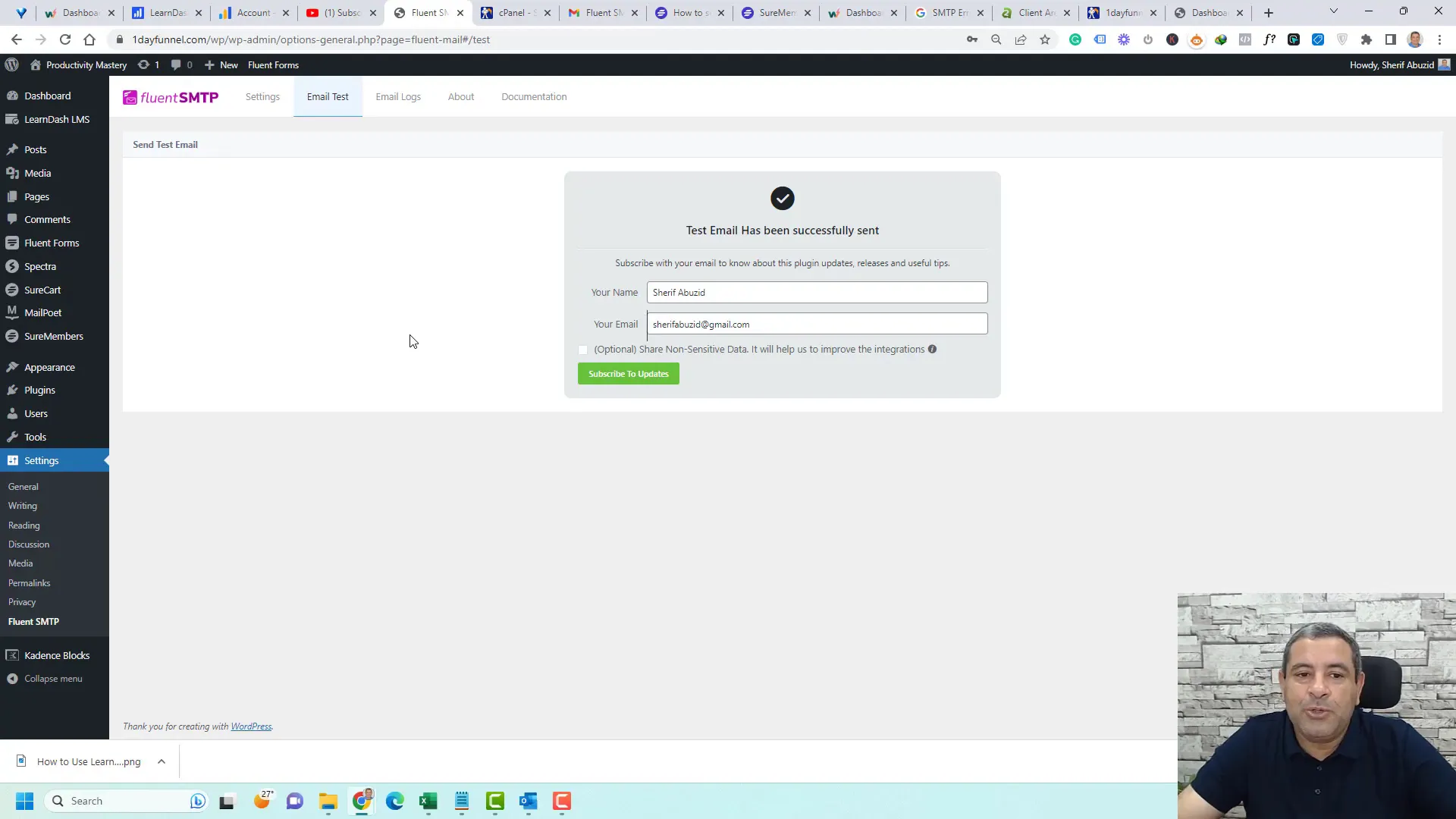This screenshot has height=819, width=1456.
Task: Click the Documentation link
Action: tap(534, 96)
